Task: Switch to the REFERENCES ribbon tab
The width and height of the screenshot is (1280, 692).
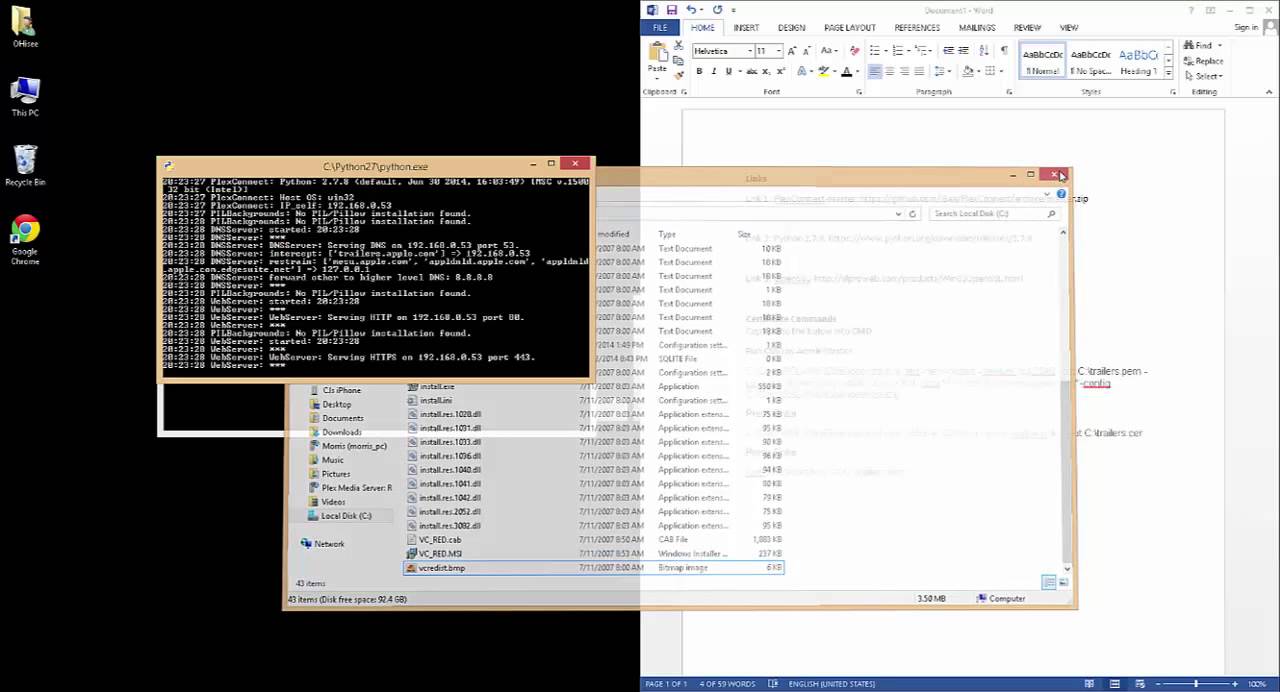Action: click(x=917, y=28)
